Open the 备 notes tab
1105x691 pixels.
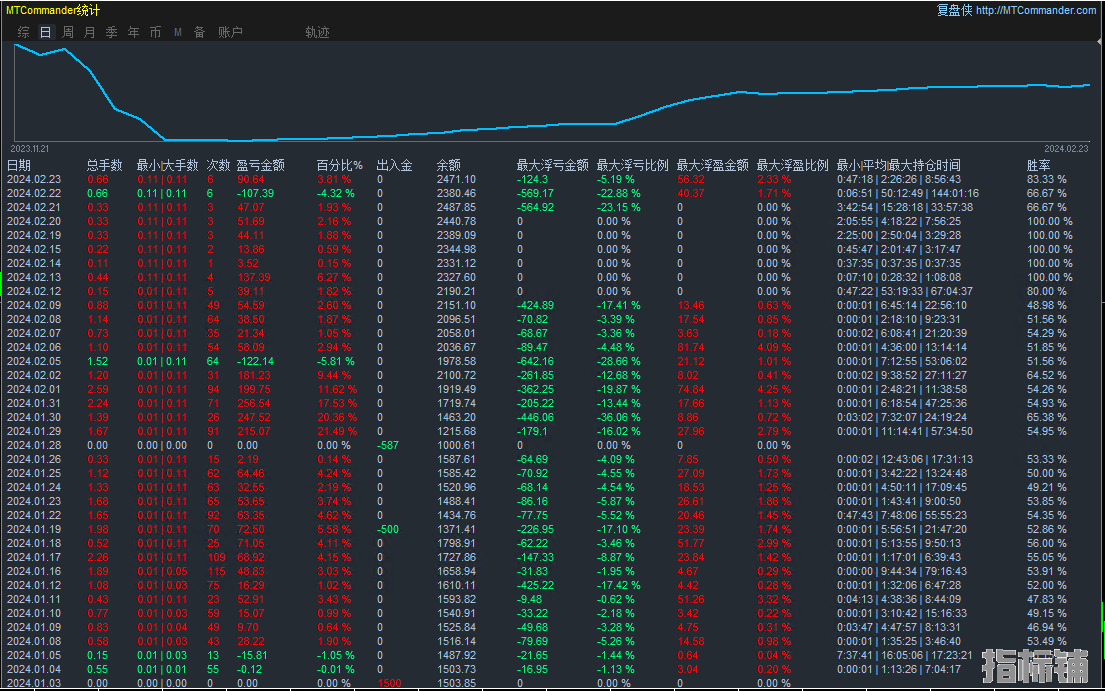click(x=199, y=32)
